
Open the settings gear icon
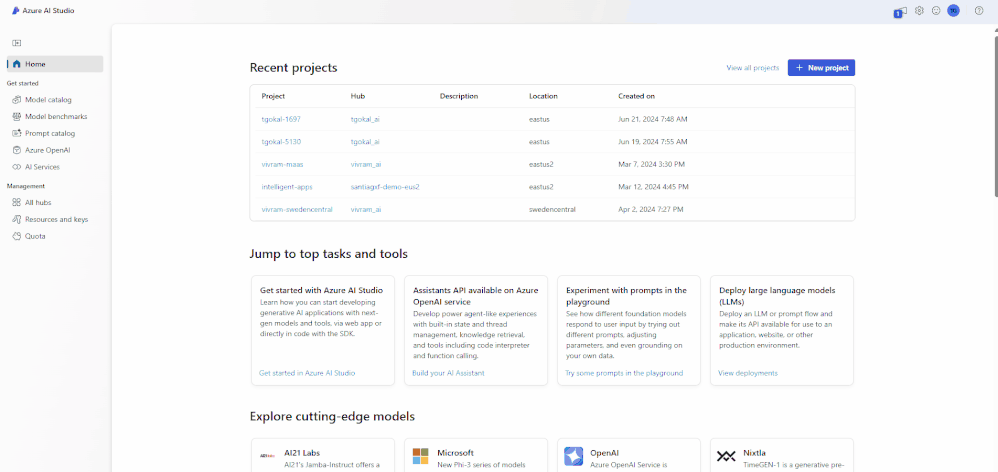point(919,11)
